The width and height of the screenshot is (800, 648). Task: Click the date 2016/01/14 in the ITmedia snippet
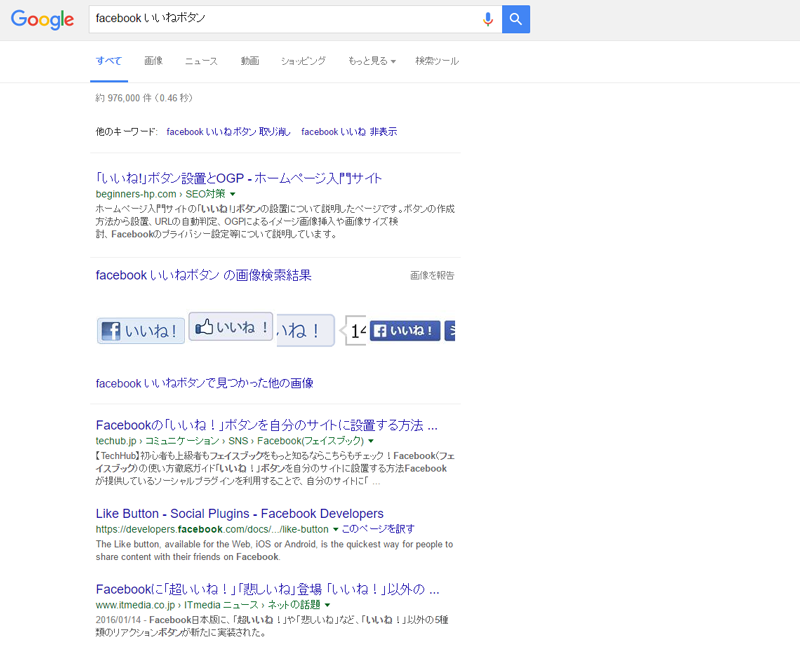click(x=118, y=620)
